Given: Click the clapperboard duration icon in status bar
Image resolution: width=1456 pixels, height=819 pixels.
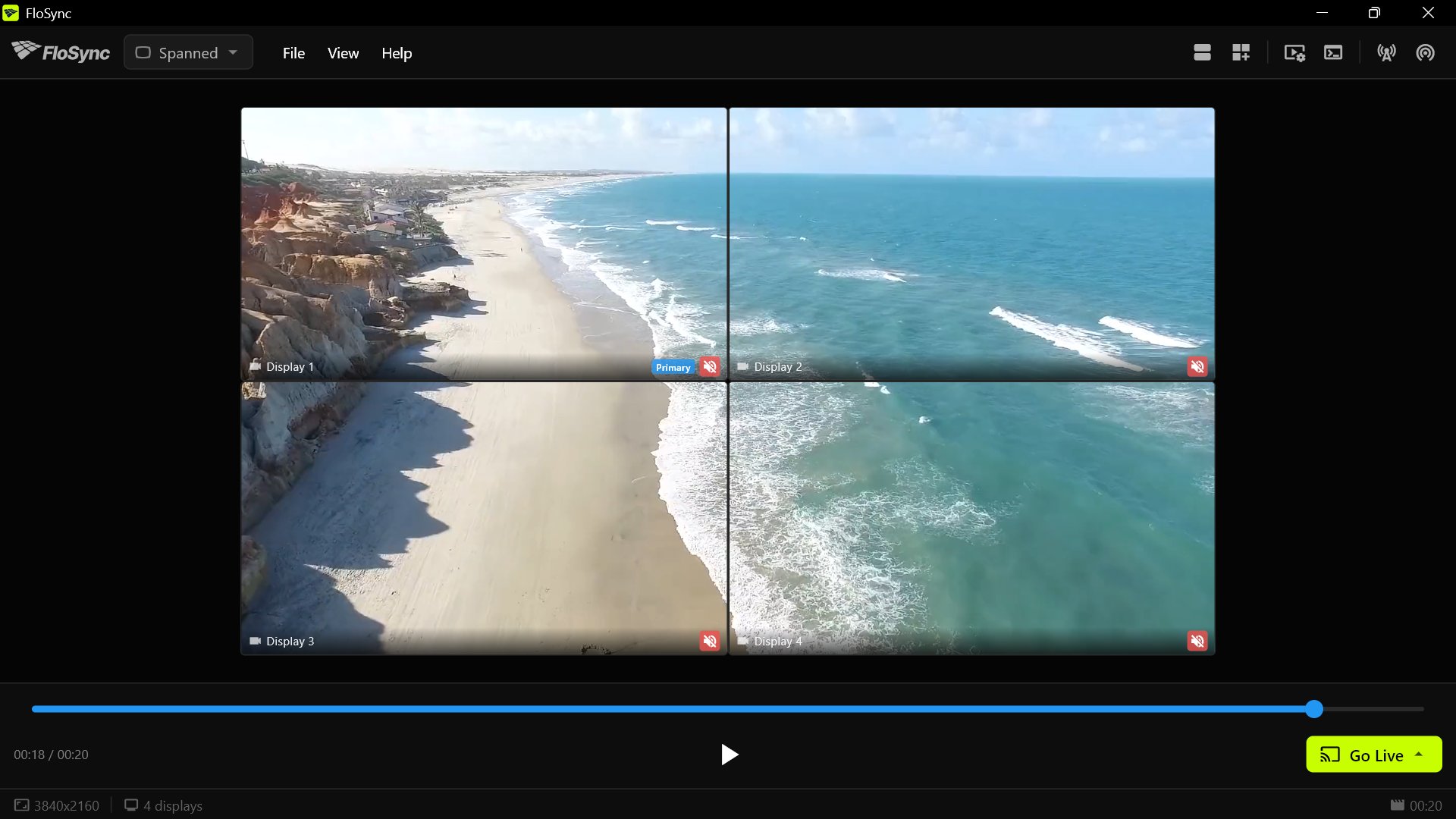Looking at the screenshot, I should (1397, 805).
